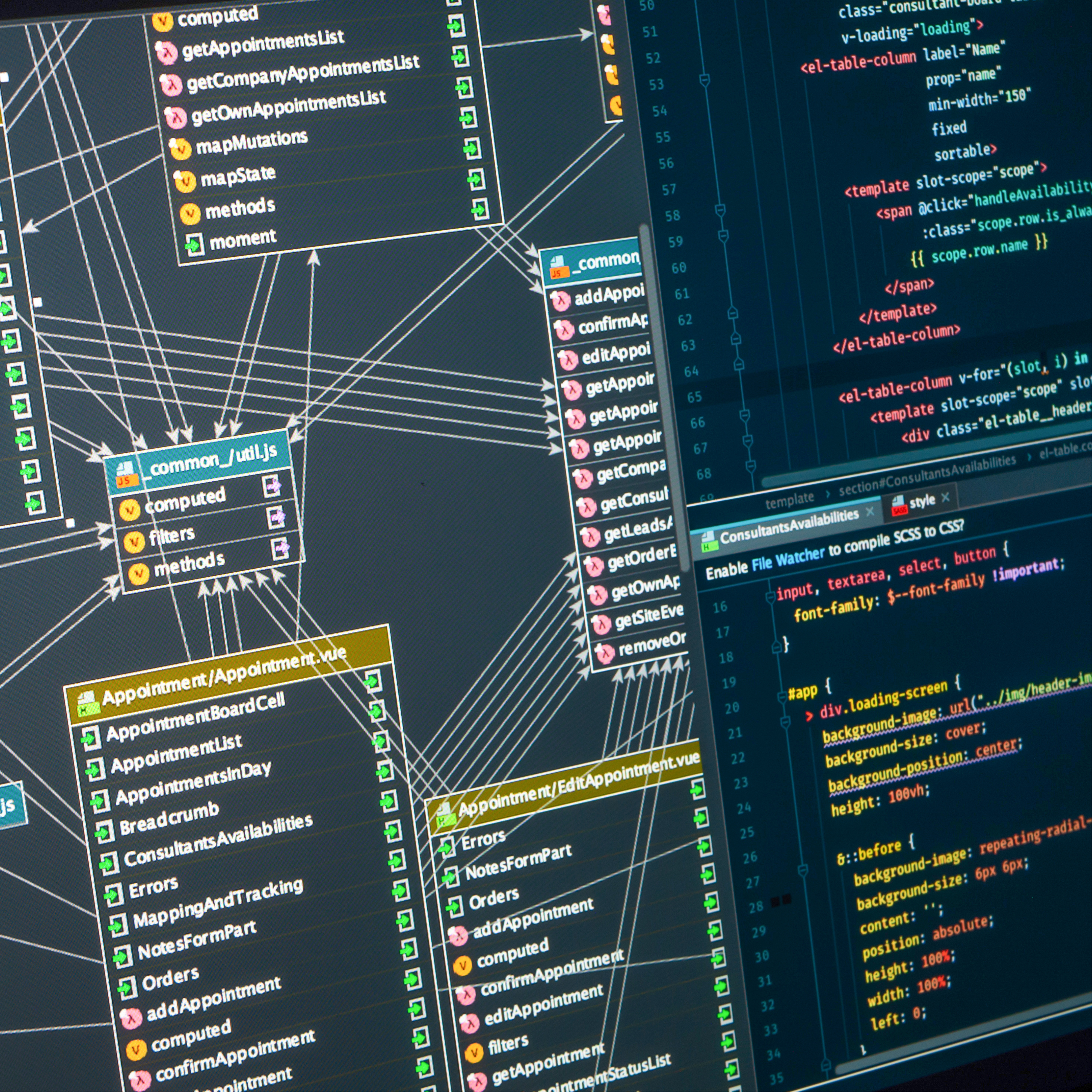This screenshot has width=1092, height=1092.
Task: Collapse the #app block fold marker at line 19
Action: coord(782,697)
